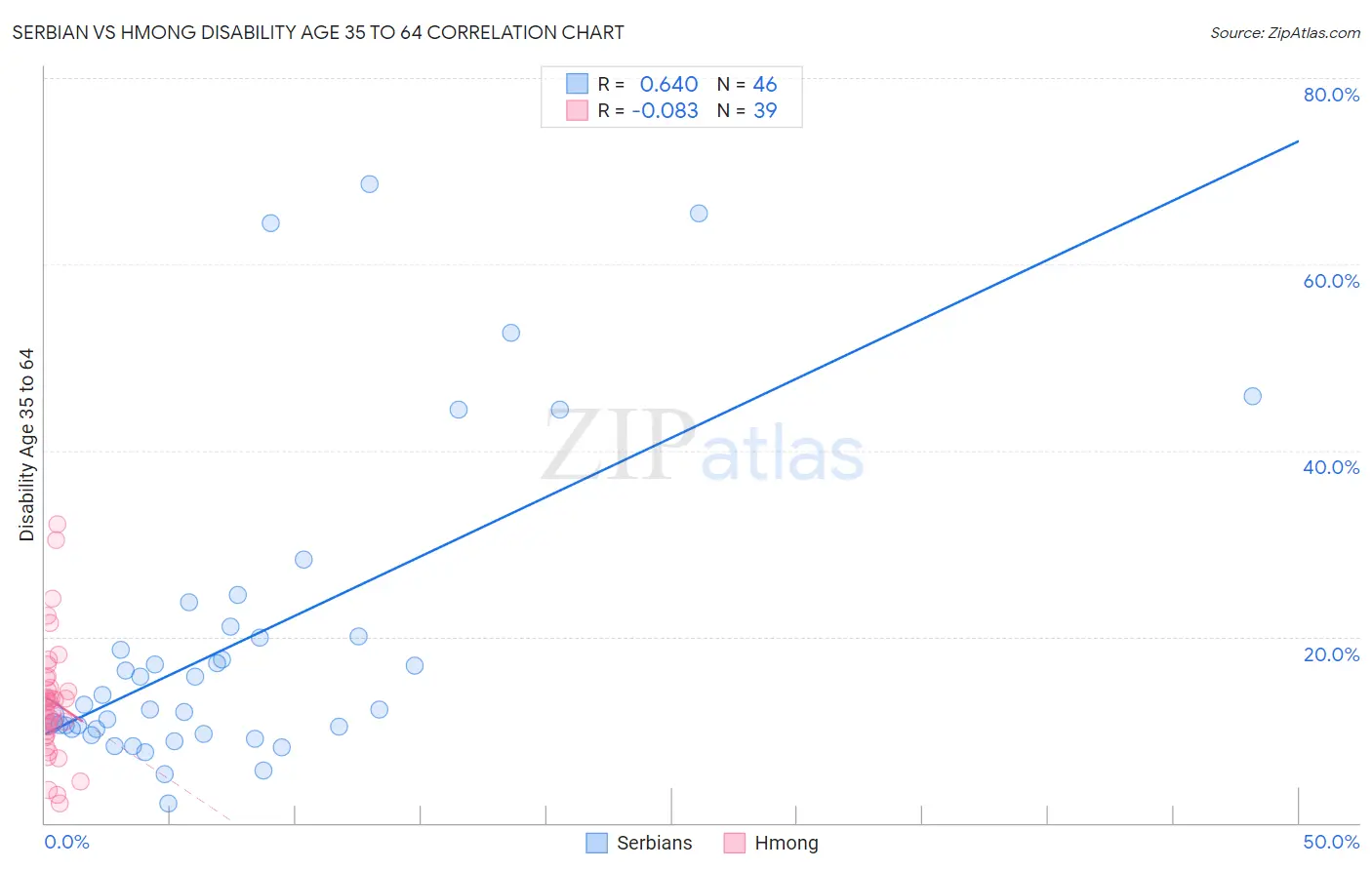Viewport: 1372px width, 870px height.
Task: Click the Disability Age 35 to 64 axis title
Action: [26, 445]
